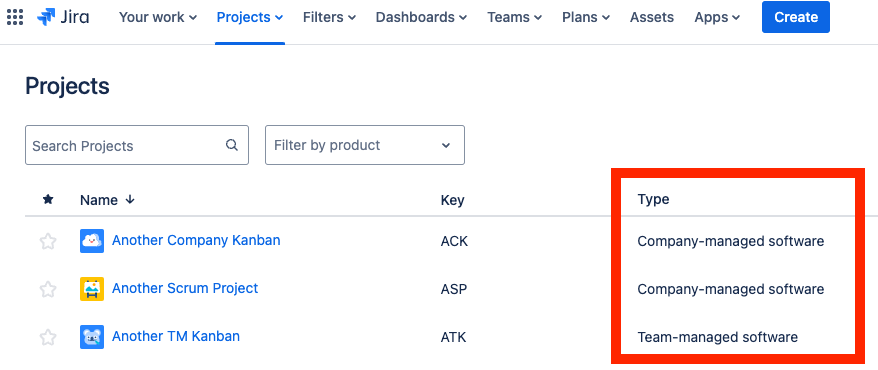
Task: Toggle Name column sort arrow
Action: tap(130, 199)
